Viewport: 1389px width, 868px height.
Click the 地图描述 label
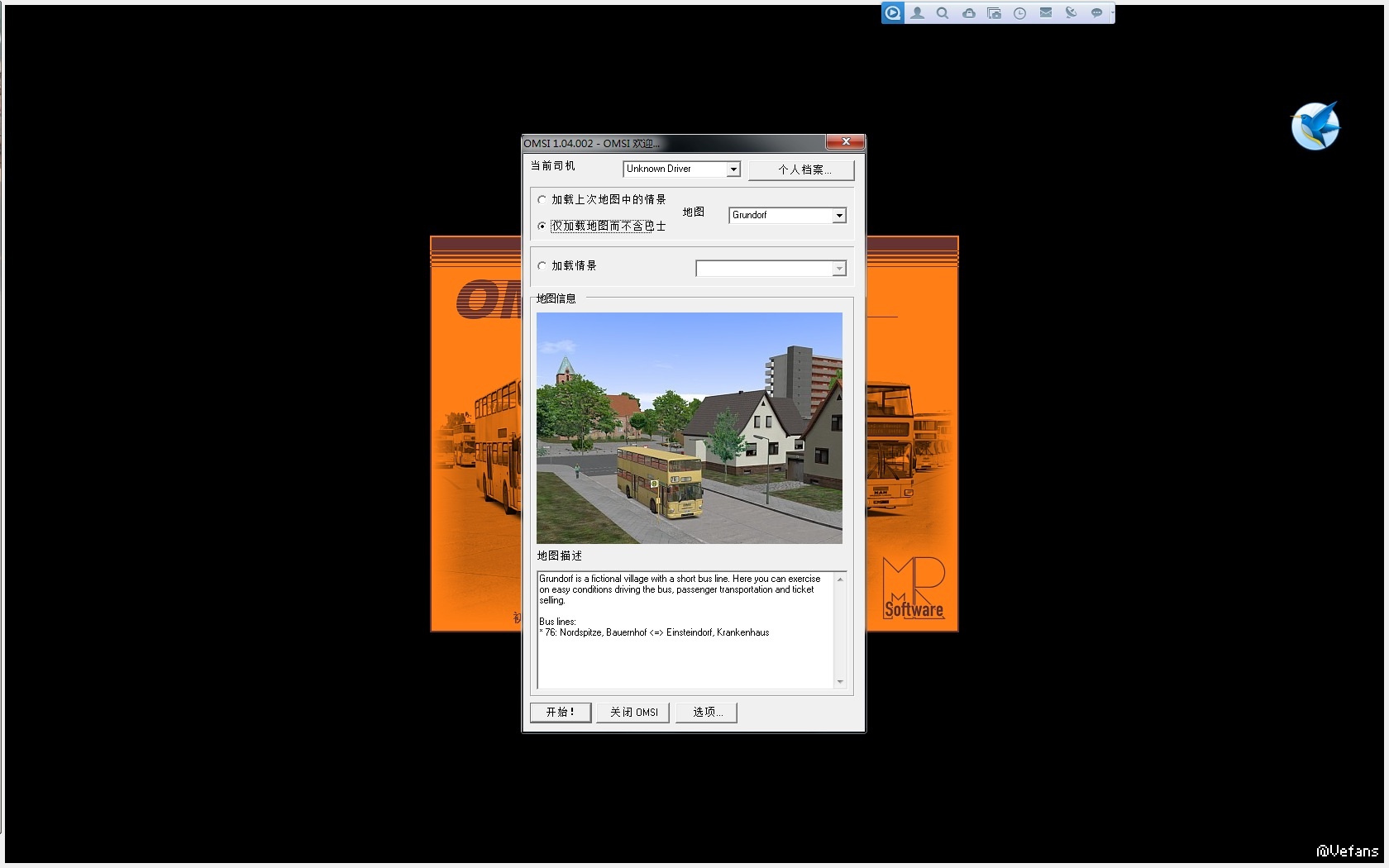click(560, 556)
